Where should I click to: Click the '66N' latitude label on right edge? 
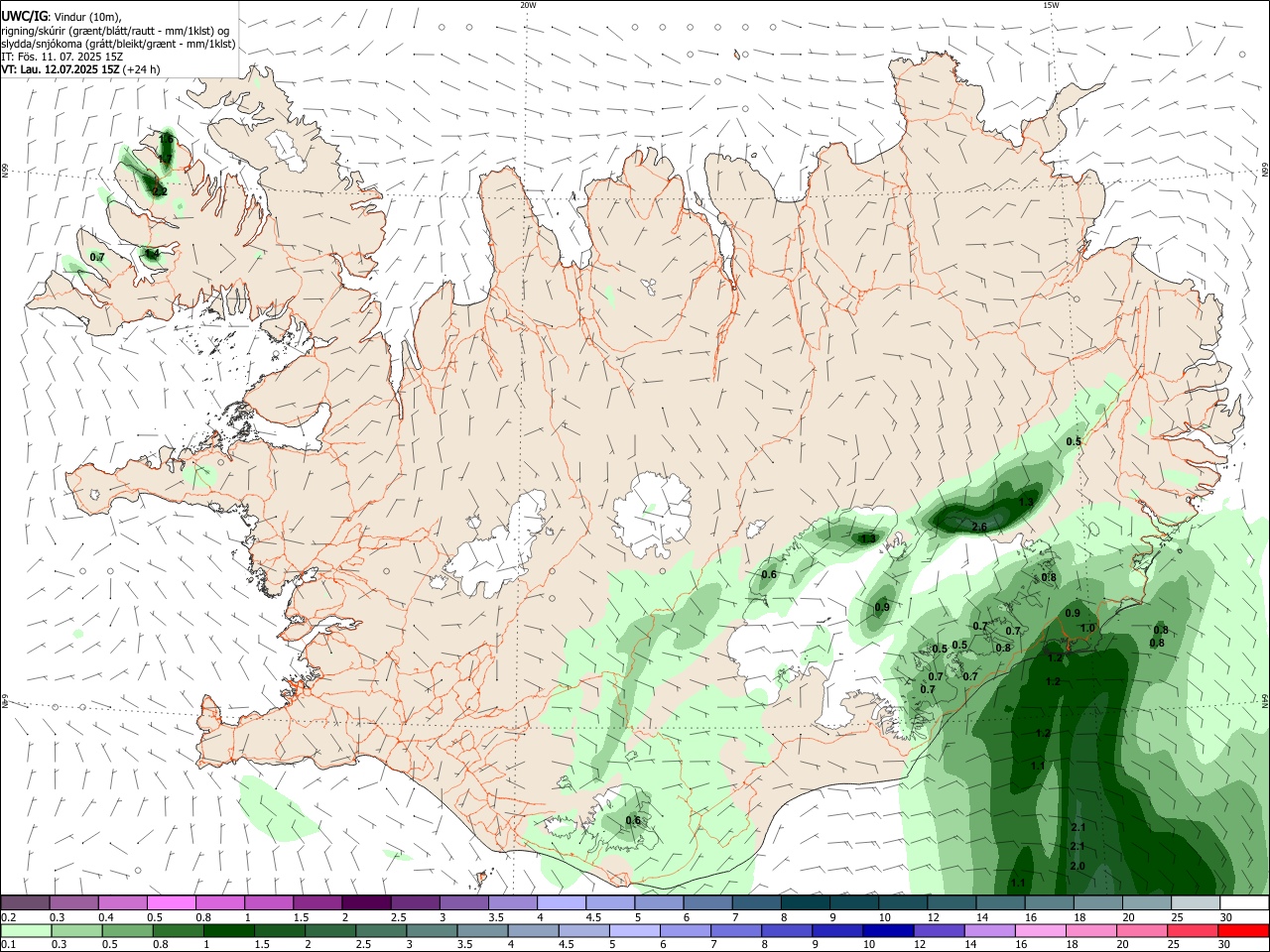click(1265, 171)
